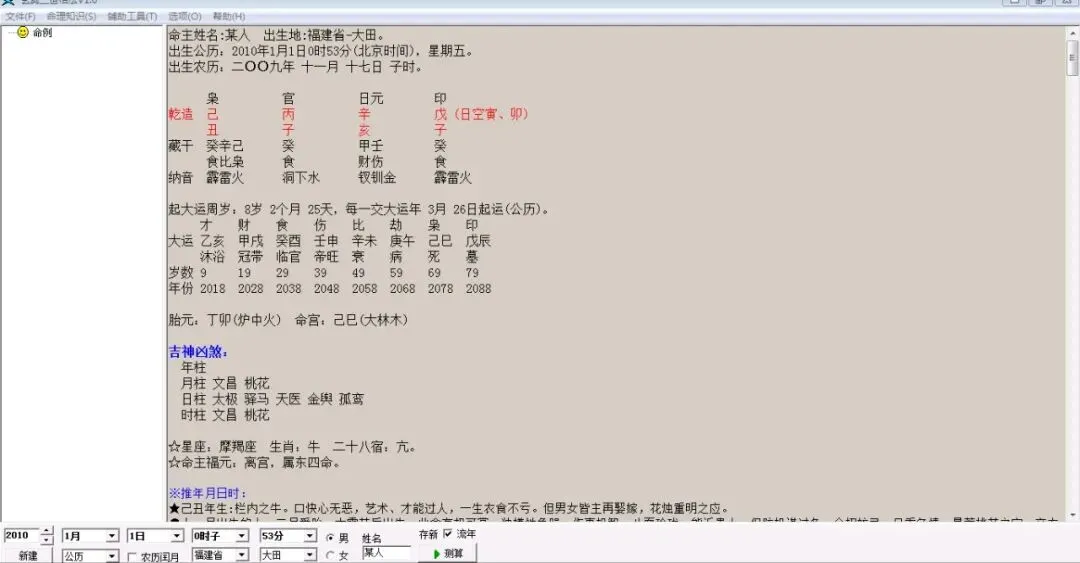The image size is (1080, 563).
Task: Open the 53分 minute dropdown
Action: click(309, 536)
